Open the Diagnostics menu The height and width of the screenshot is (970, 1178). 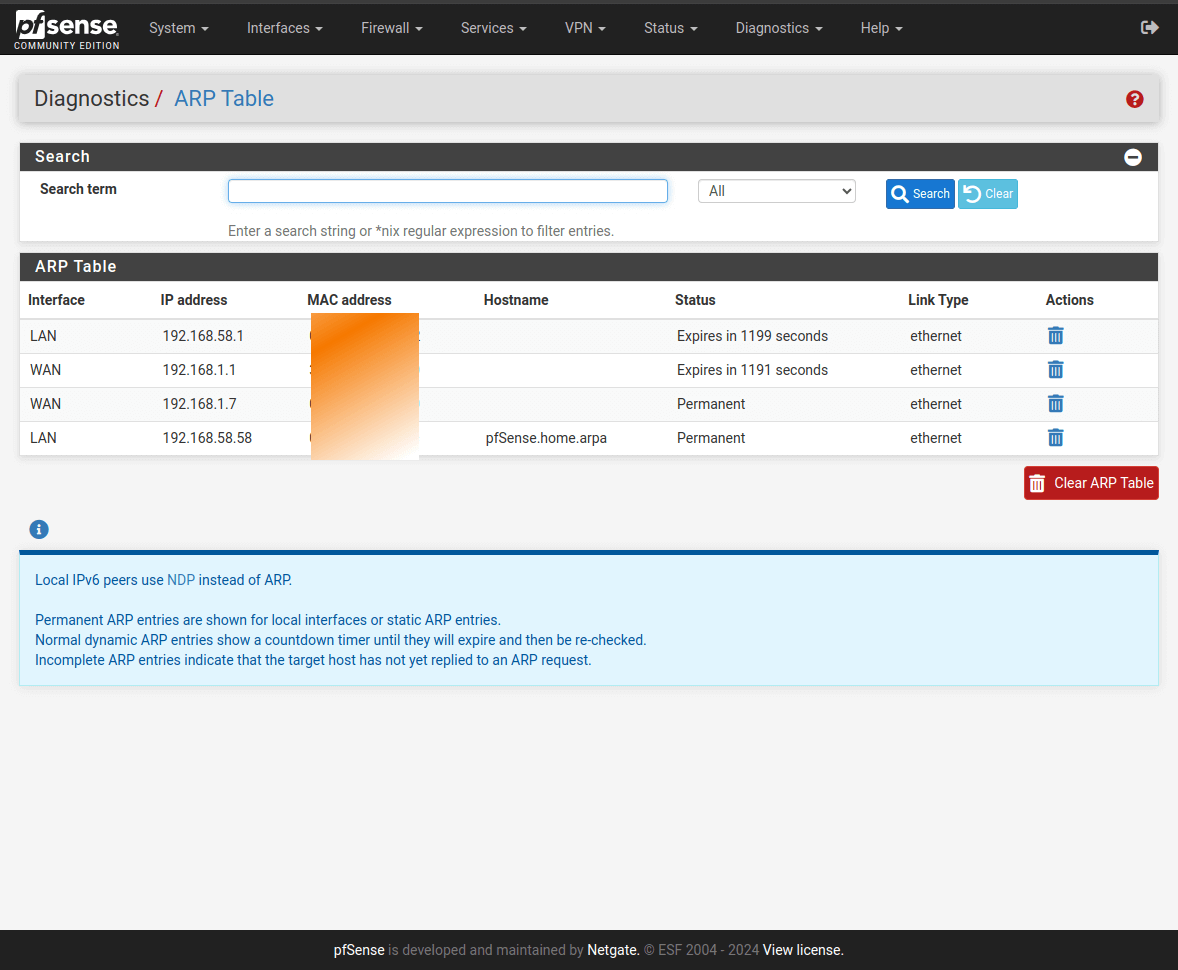(x=778, y=28)
